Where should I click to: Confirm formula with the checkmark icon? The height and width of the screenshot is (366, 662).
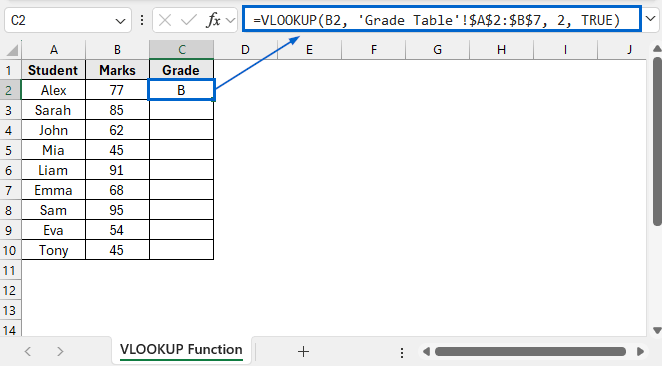tap(188, 20)
